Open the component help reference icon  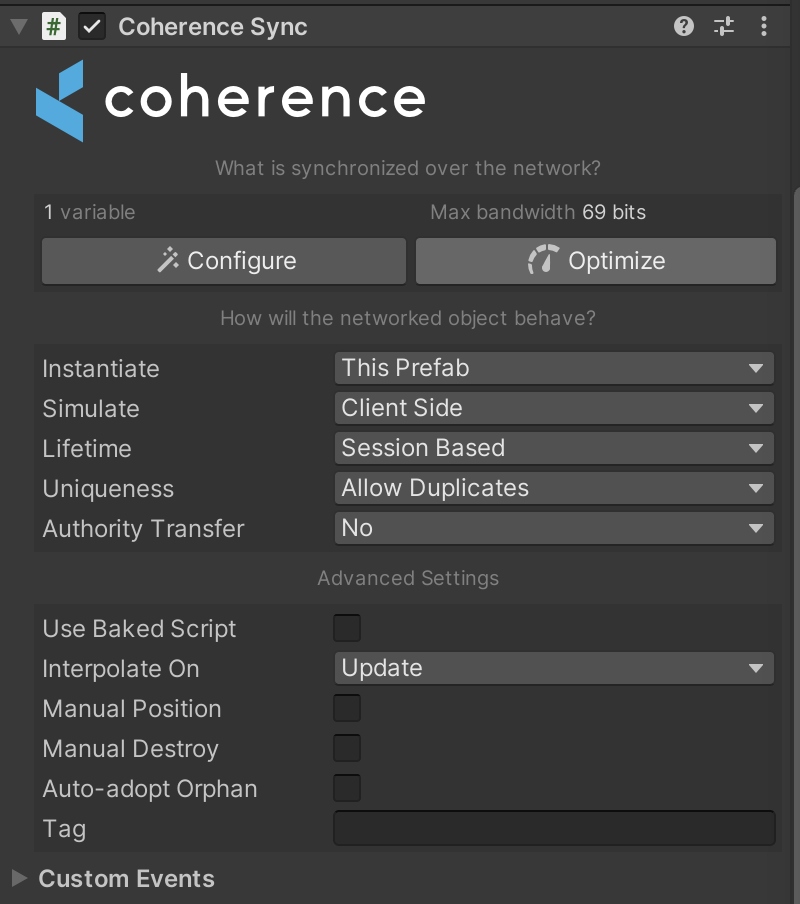click(684, 27)
